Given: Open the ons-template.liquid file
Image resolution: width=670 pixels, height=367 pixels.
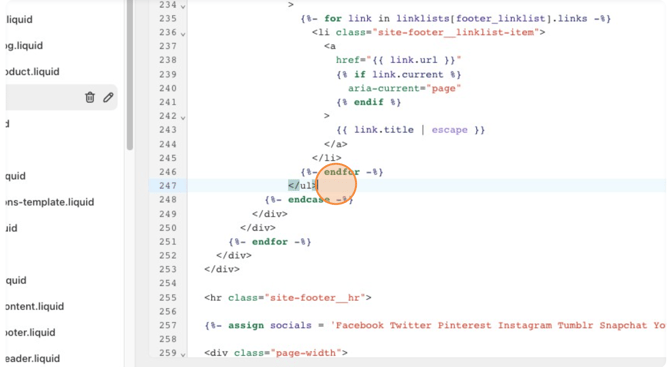Looking at the screenshot, I should point(50,202).
